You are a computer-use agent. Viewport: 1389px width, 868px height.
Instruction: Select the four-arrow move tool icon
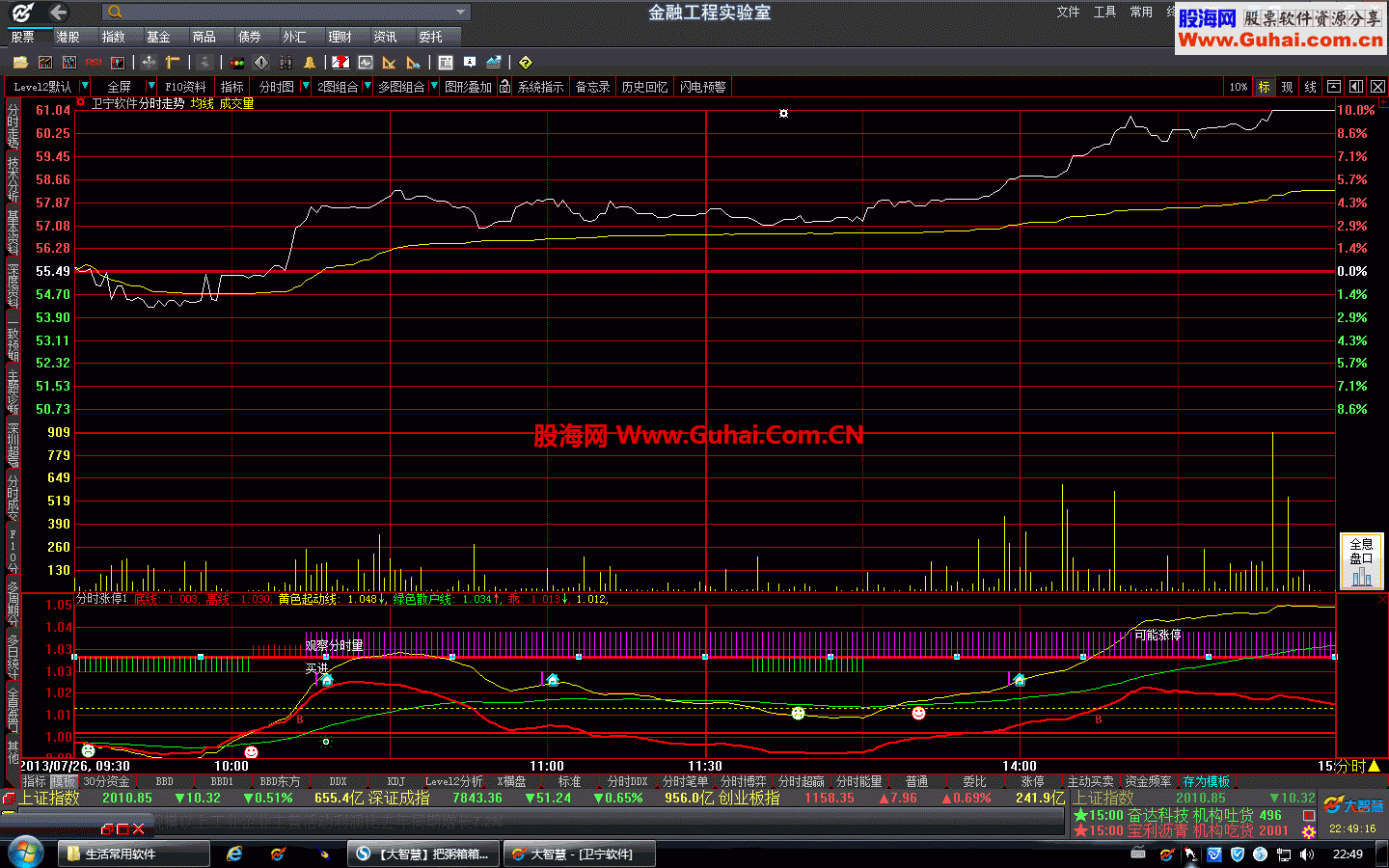pyautogui.click(x=149, y=63)
